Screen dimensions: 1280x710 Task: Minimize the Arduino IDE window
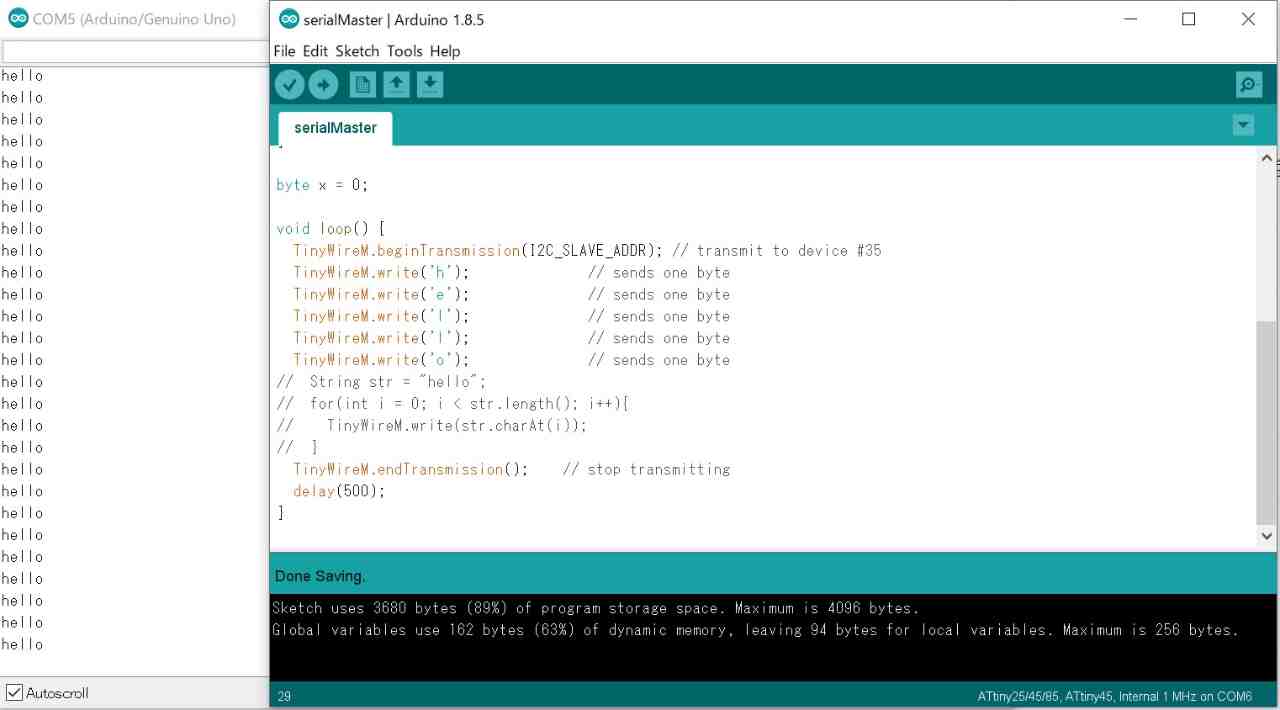(1130, 19)
